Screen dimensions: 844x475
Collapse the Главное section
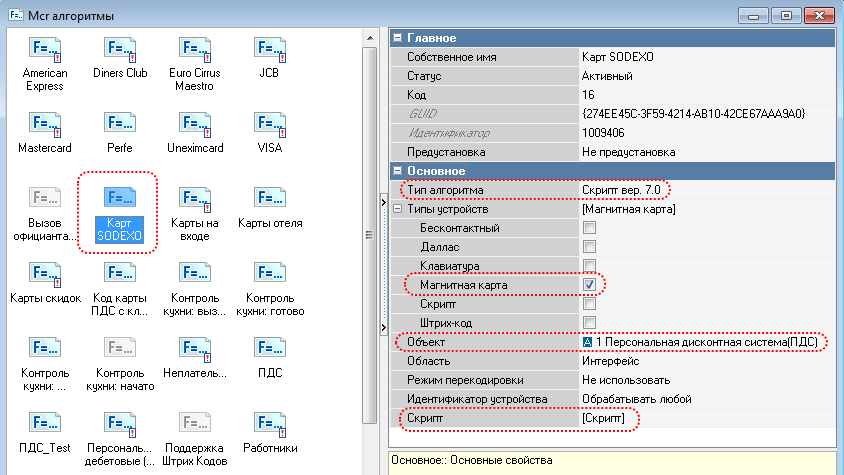pyautogui.click(x=398, y=38)
